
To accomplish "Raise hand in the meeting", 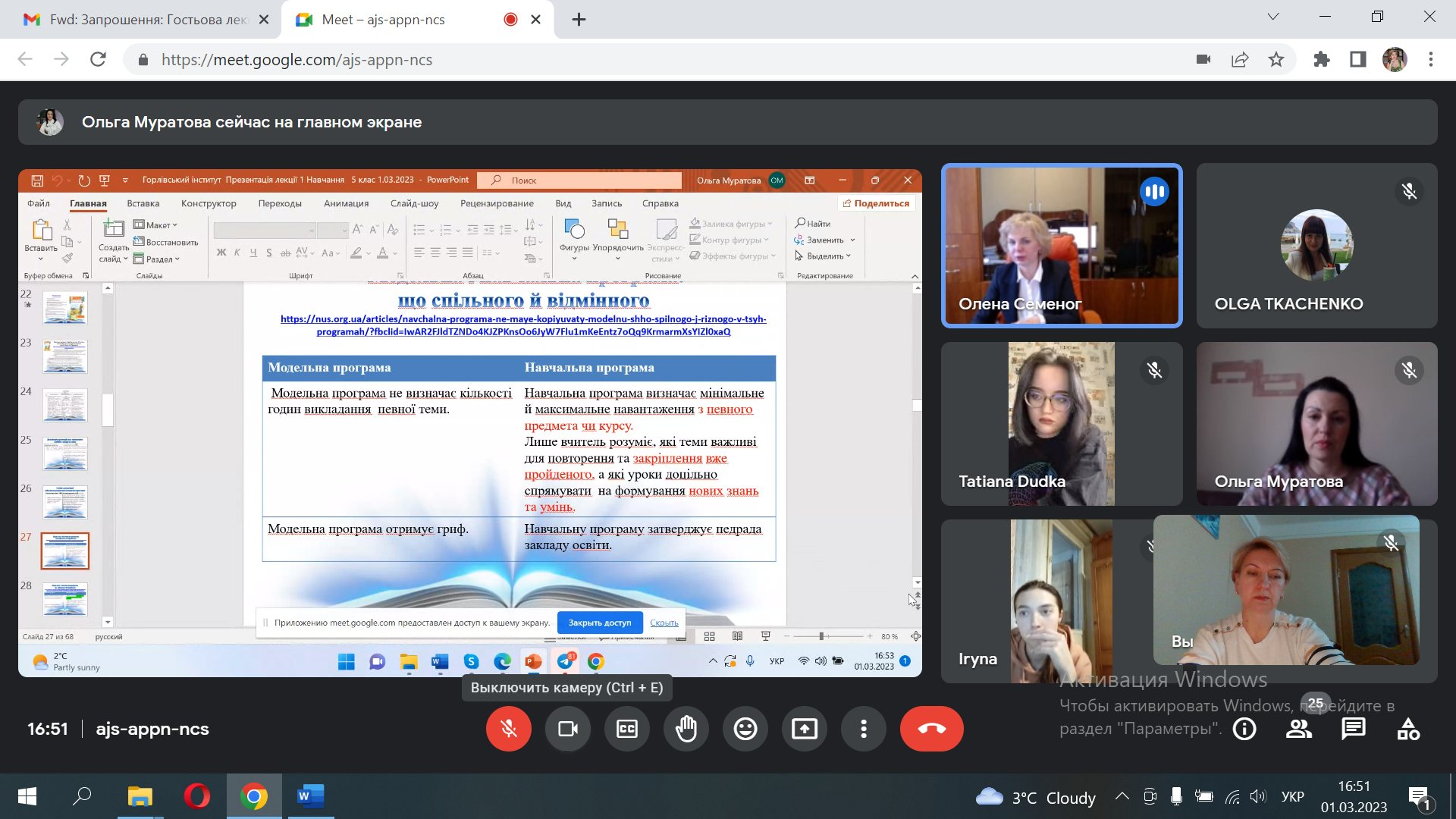I will click(686, 729).
